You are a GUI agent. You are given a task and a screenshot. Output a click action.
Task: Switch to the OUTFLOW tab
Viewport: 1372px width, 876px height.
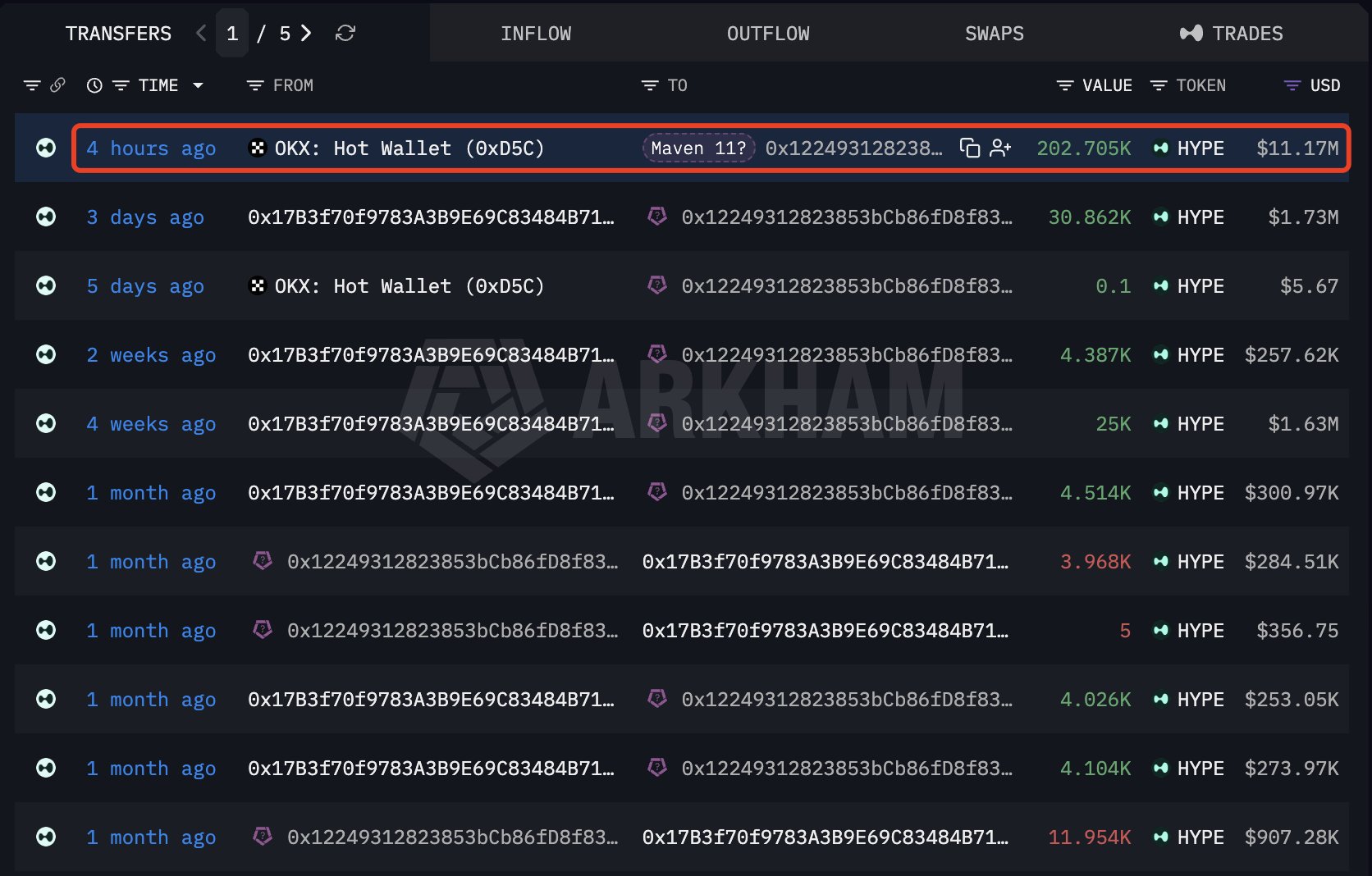(x=768, y=34)
